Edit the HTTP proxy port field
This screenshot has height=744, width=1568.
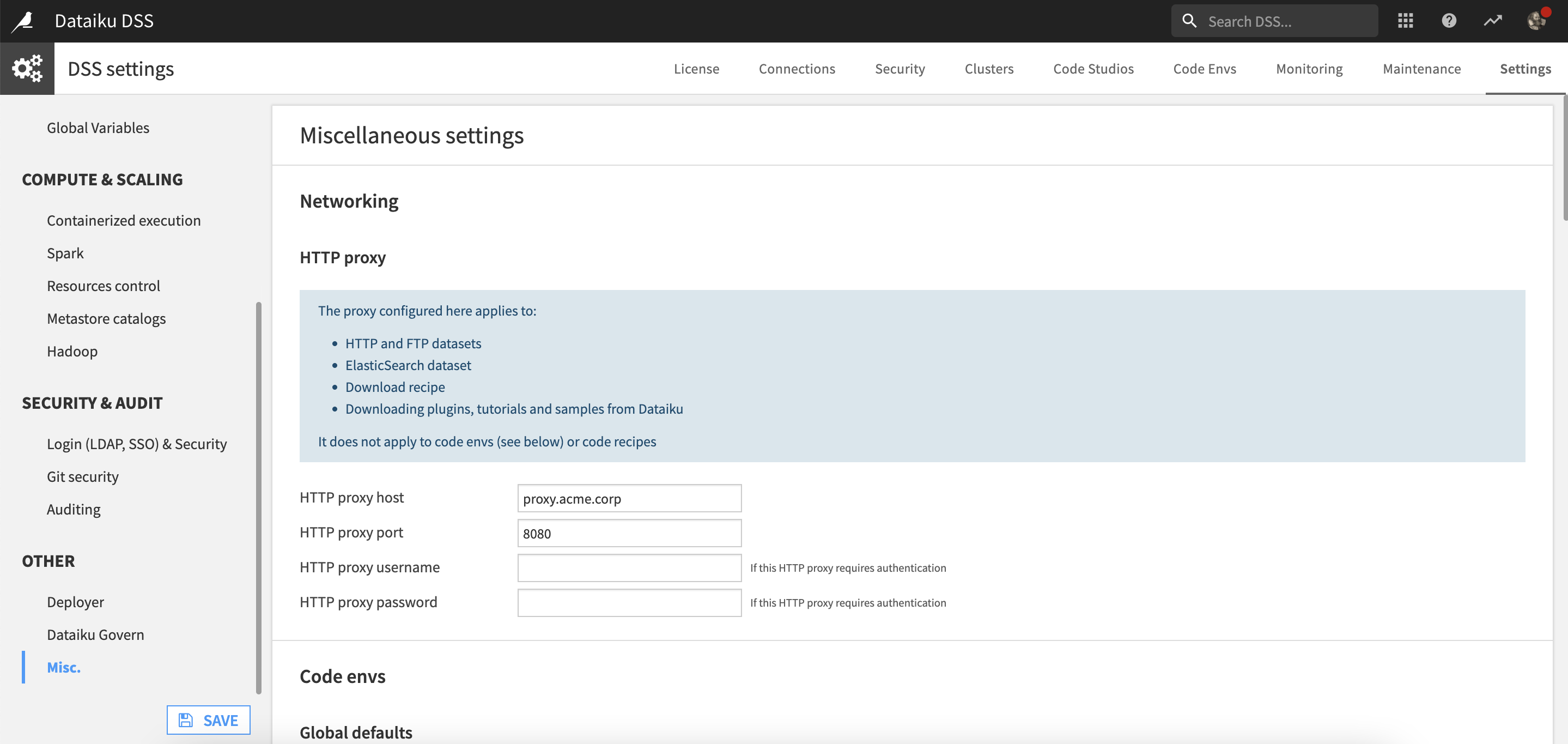(x=629, y=534)
